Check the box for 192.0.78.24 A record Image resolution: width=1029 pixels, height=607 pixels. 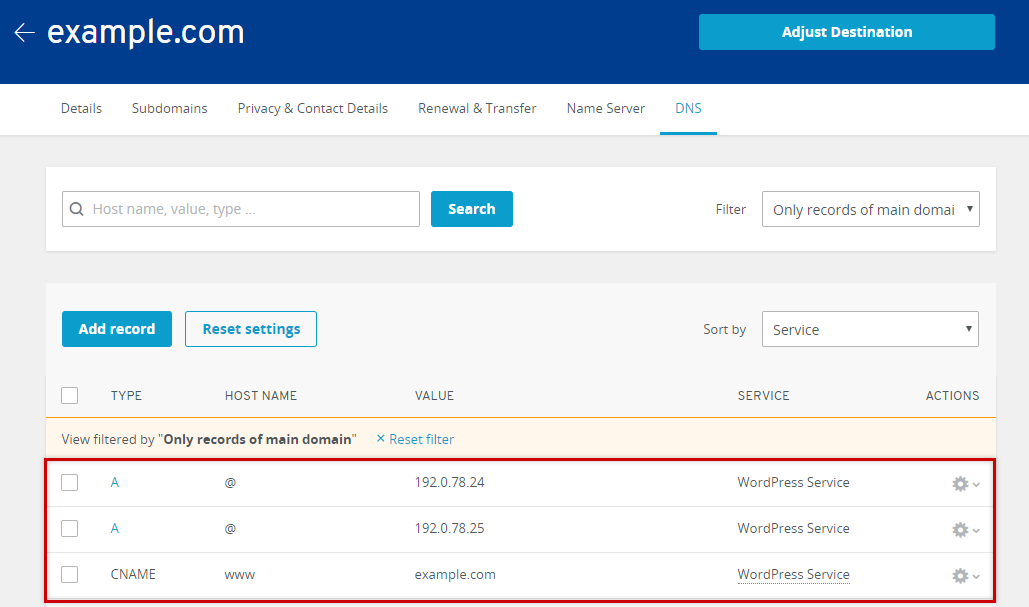(69, 483)
